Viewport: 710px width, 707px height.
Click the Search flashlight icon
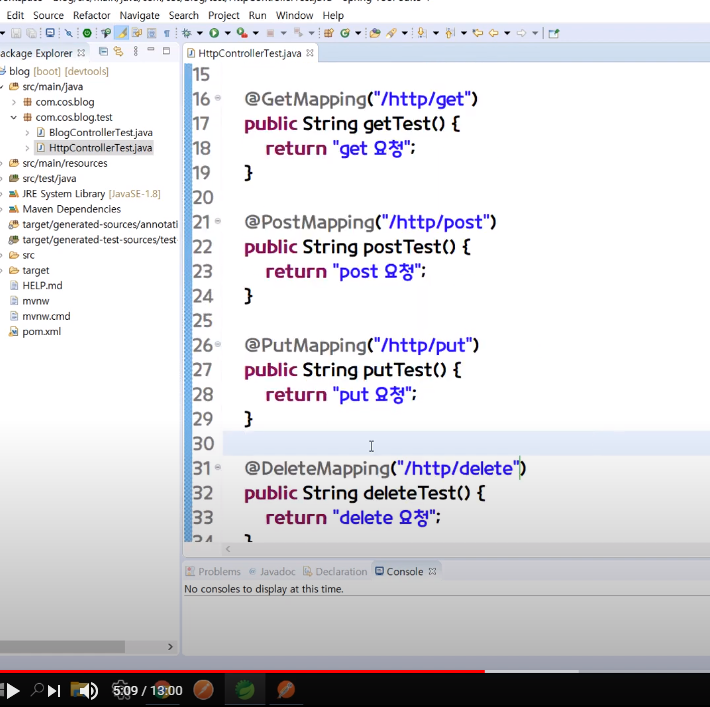point(391,33)
